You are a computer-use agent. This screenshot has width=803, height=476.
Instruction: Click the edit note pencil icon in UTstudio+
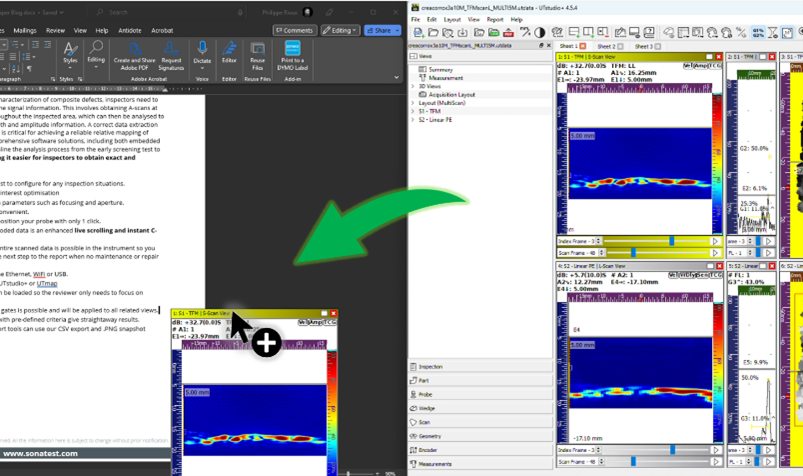tap(620, 32)
